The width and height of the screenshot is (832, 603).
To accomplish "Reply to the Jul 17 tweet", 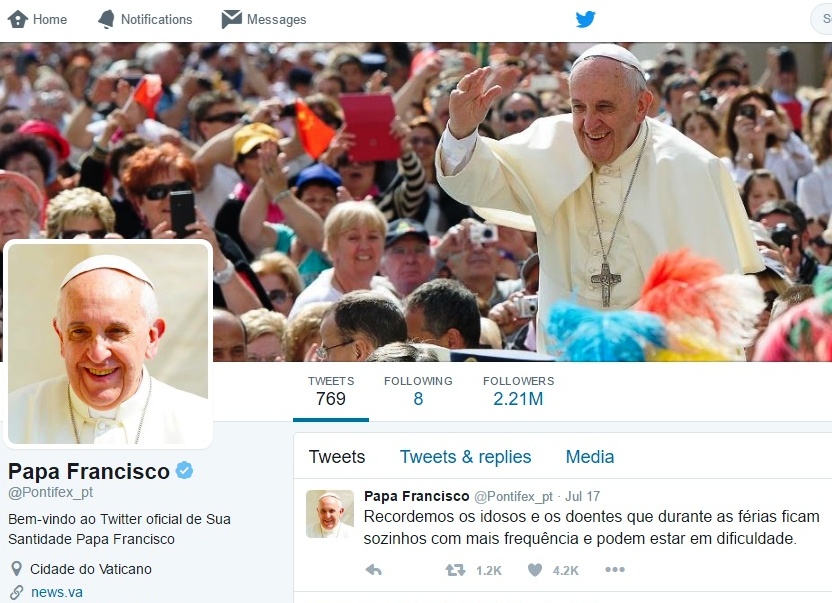I will (374, 570).
